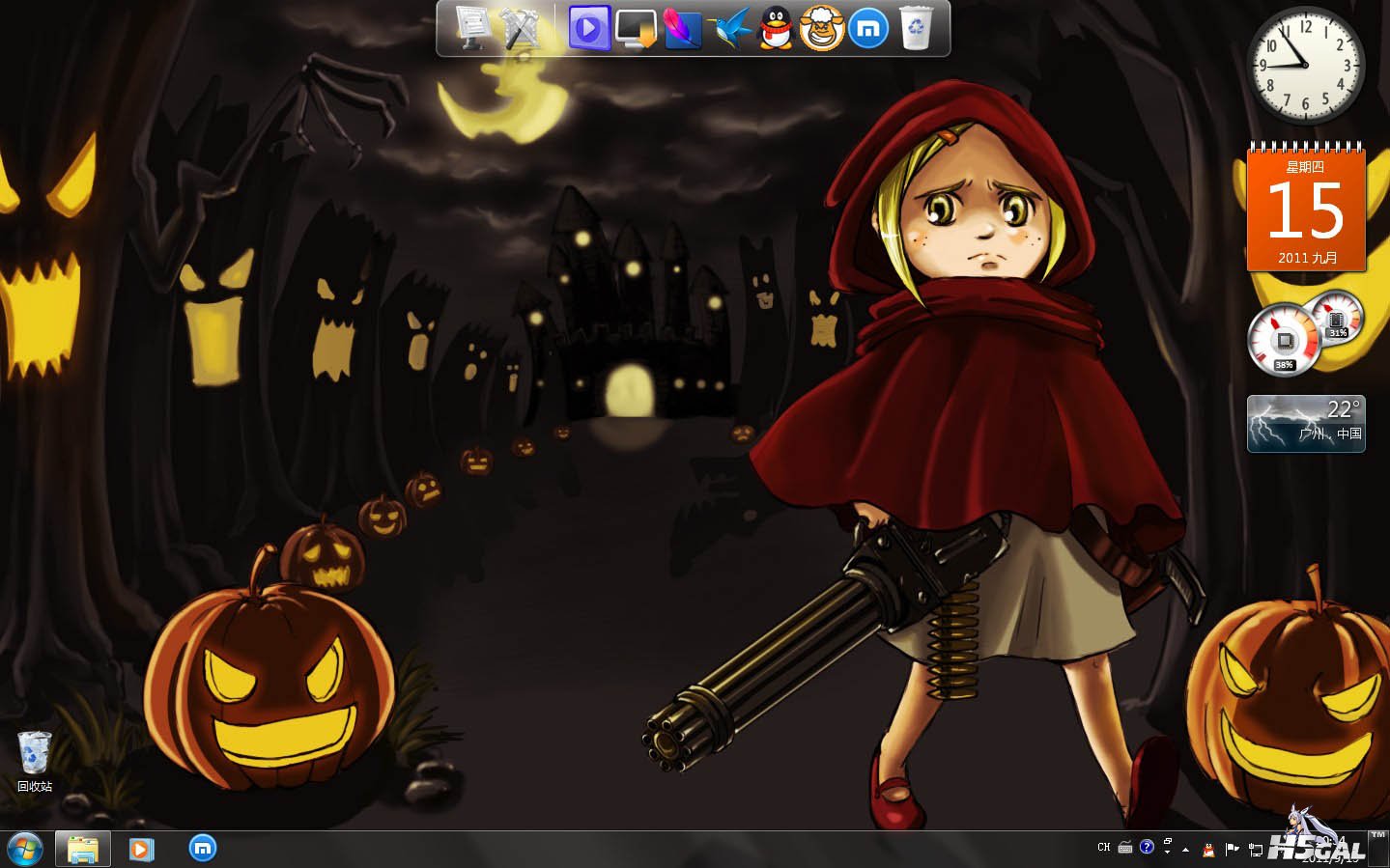Open the QQ penguin tray icon
The image size is (1390, 868).
1208,850
